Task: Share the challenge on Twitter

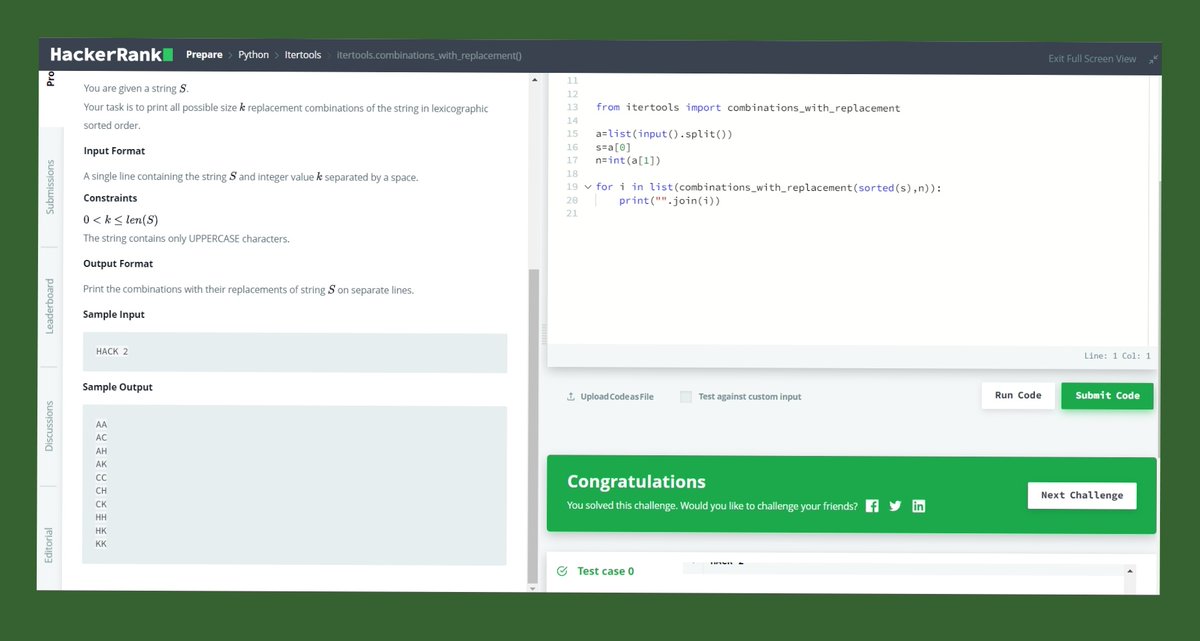Action: (x=895, y=506)
